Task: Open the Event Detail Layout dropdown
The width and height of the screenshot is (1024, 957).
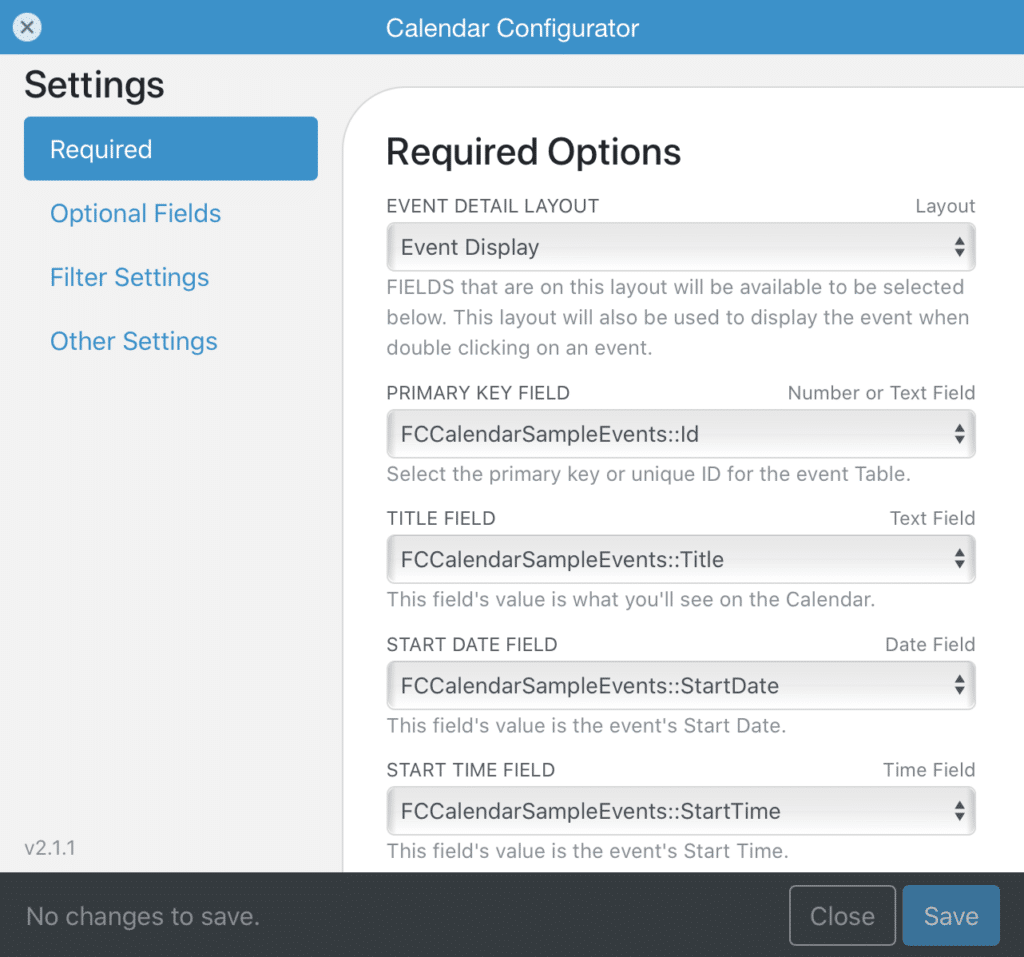Action: (681, 247)
